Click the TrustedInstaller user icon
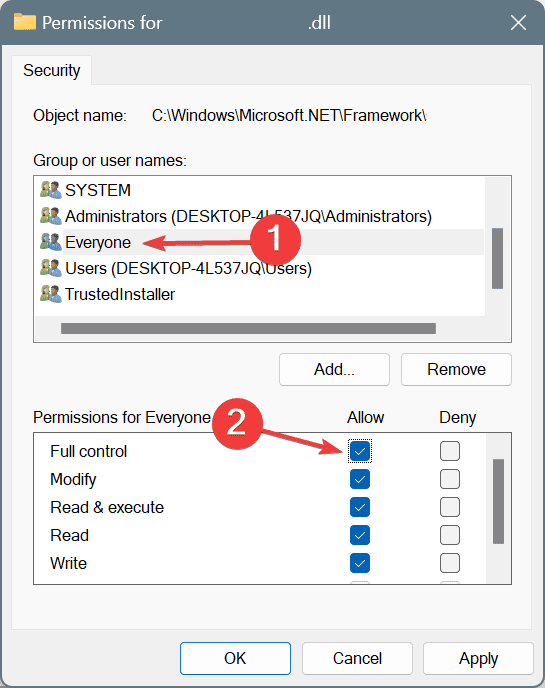Screen dimensions: 545x688 [50, 294]
